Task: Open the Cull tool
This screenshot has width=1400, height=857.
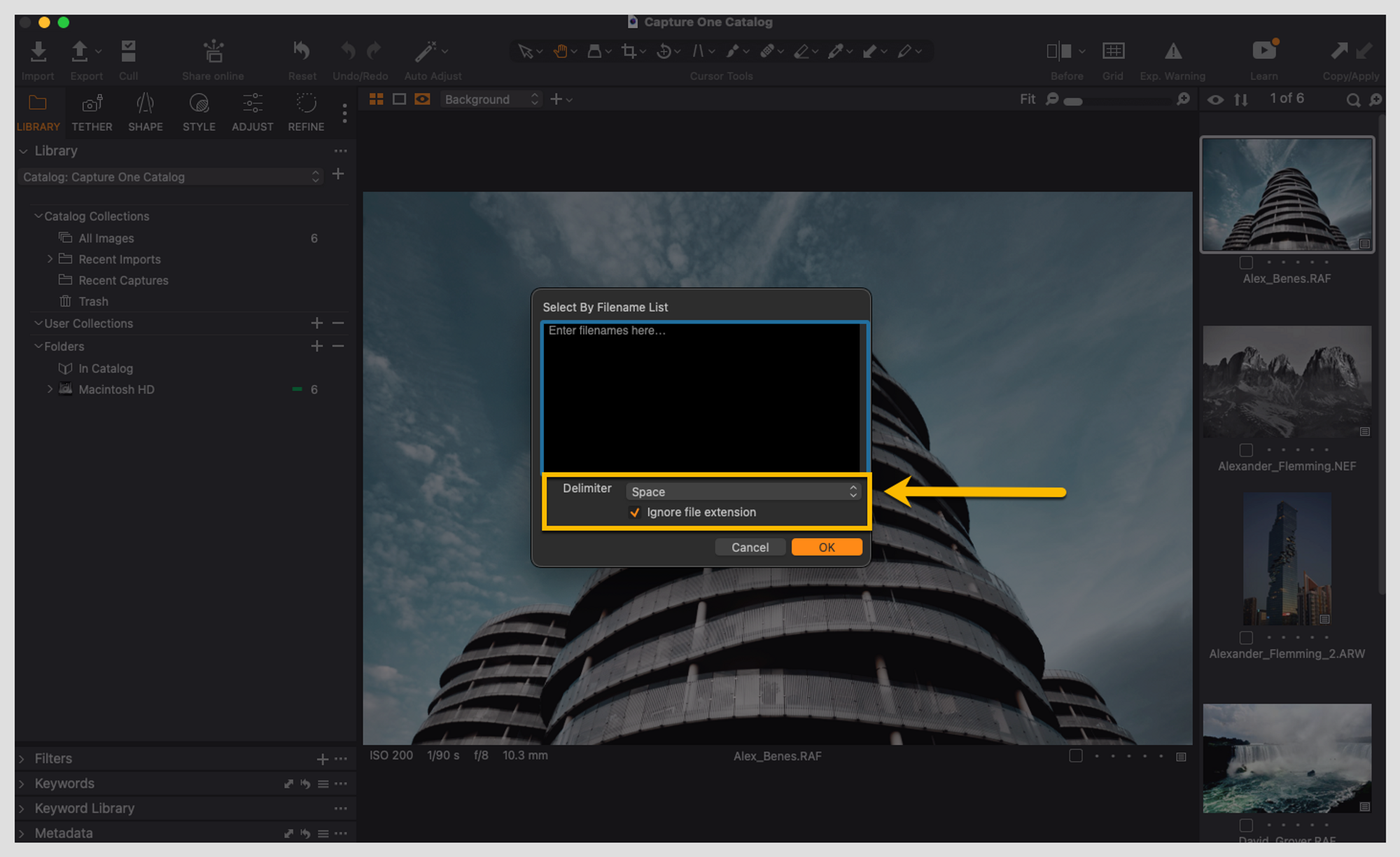Action: (x=128, y=51)
